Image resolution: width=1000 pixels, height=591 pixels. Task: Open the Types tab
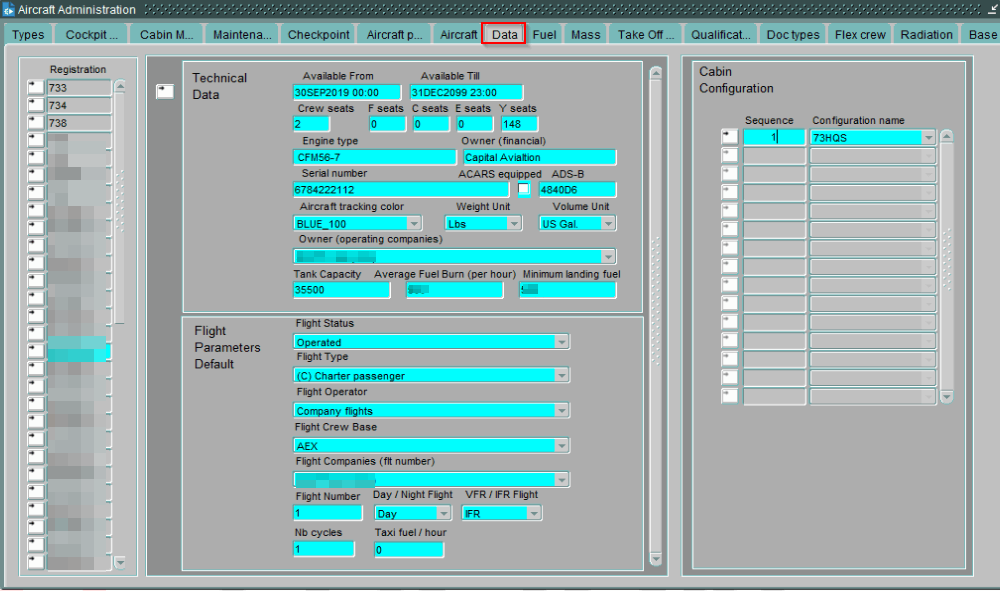pos(27,34)
